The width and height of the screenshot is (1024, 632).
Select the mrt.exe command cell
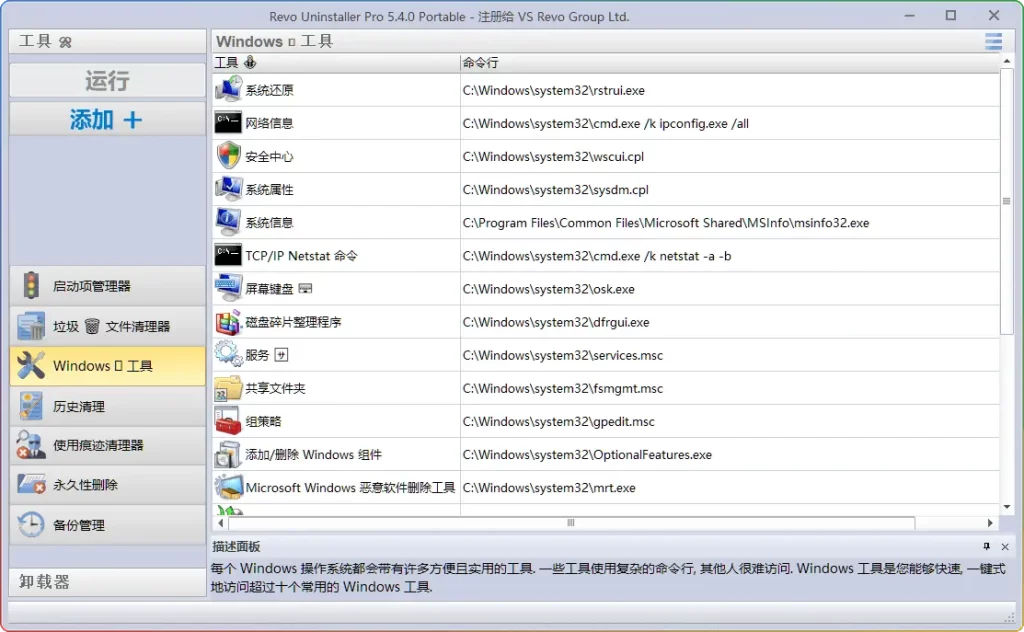point(729,488)
